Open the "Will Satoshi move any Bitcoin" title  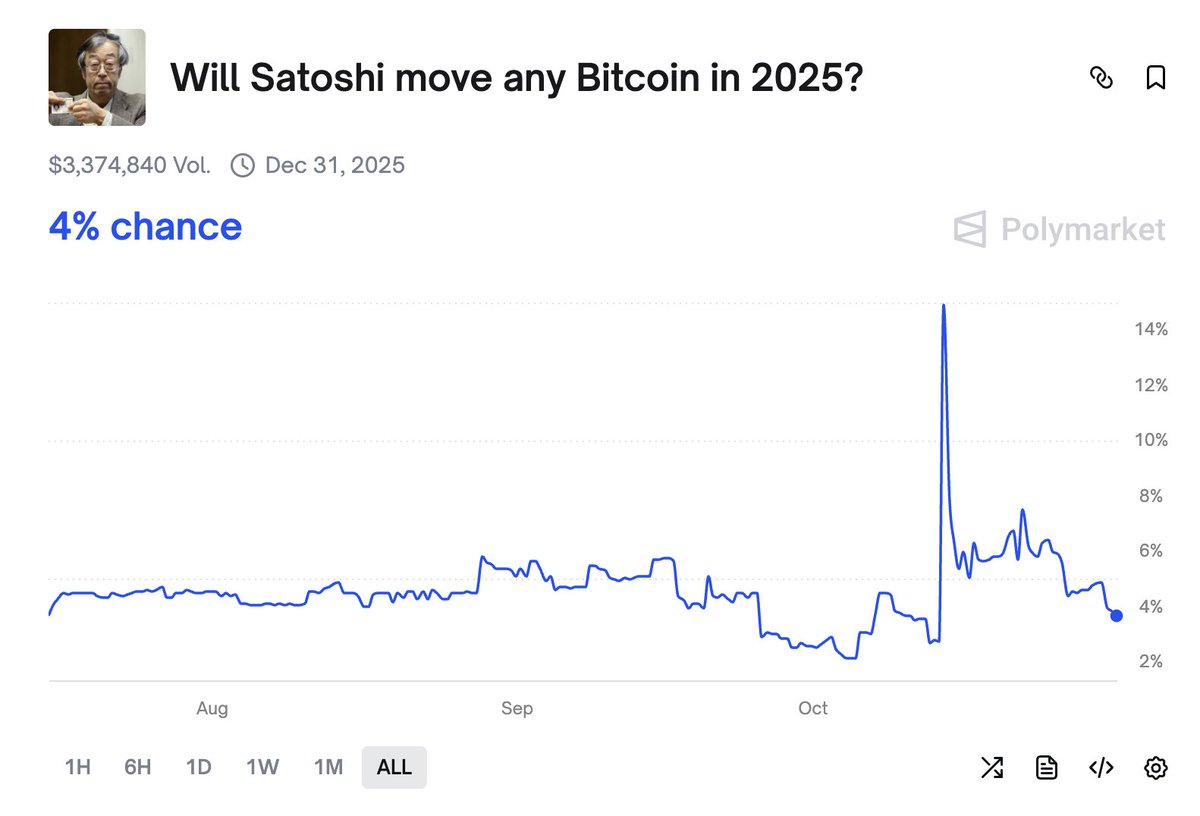pyautogui.click(x=516, y=78)
